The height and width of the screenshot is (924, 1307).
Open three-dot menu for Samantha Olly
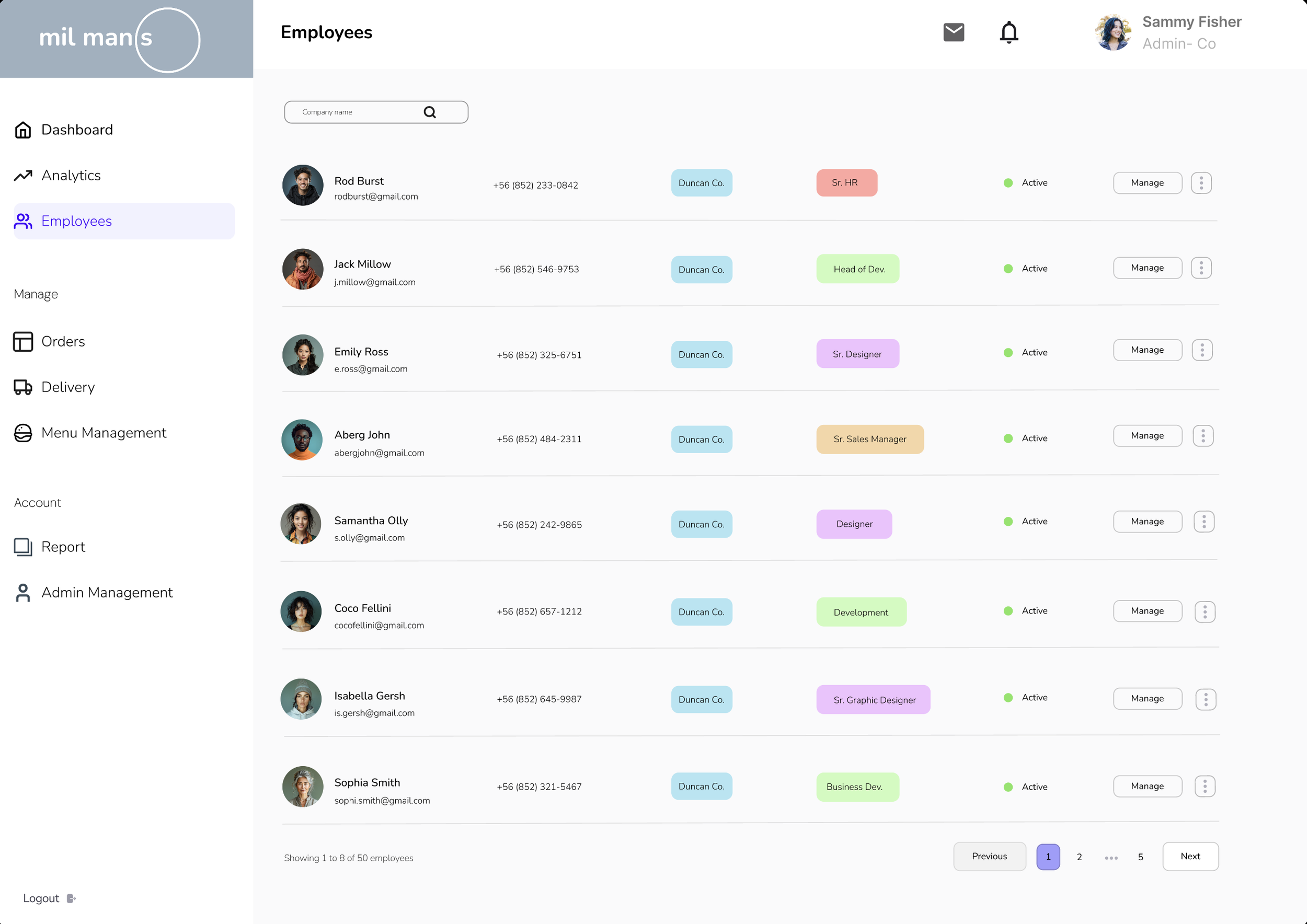point(1204,522)
